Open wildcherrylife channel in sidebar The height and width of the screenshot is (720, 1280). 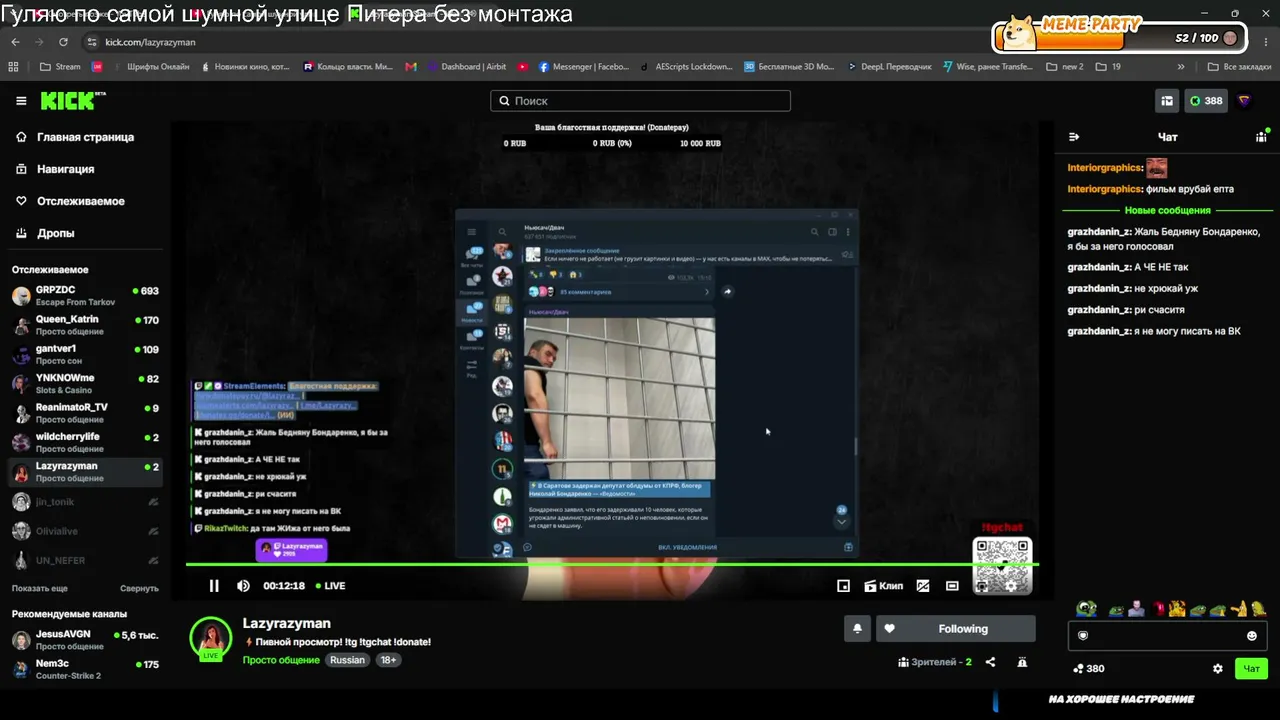pyautogui.click(x=85, y=442)
